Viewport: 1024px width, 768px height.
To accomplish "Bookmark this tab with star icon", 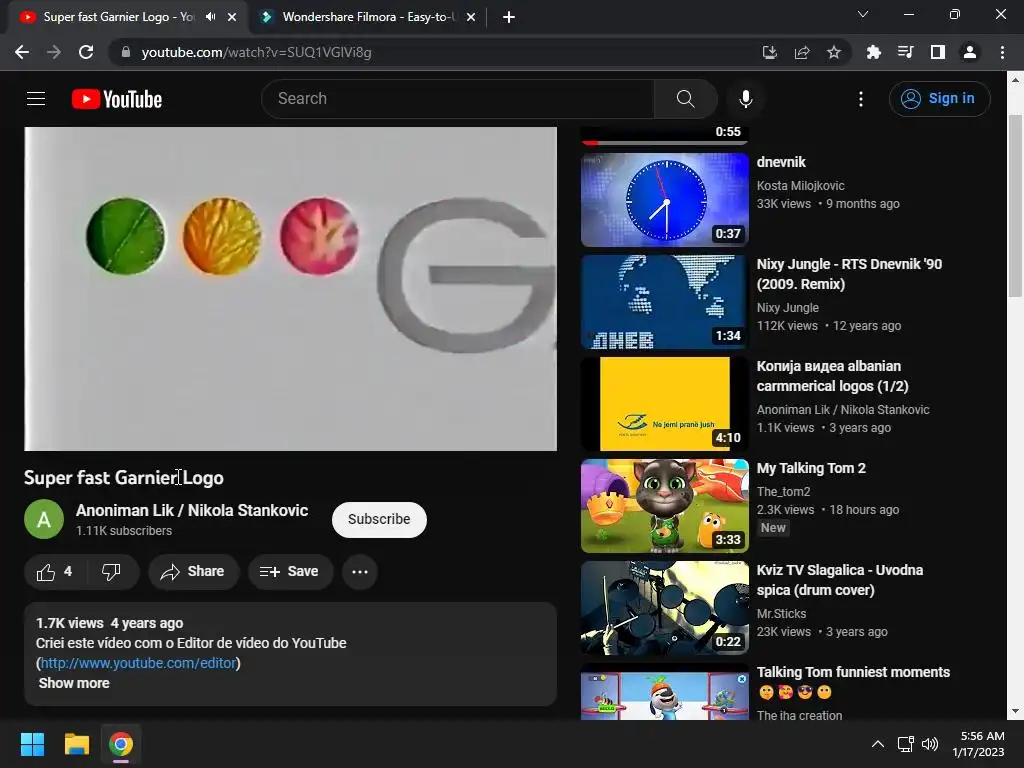I will coord(834,52).
